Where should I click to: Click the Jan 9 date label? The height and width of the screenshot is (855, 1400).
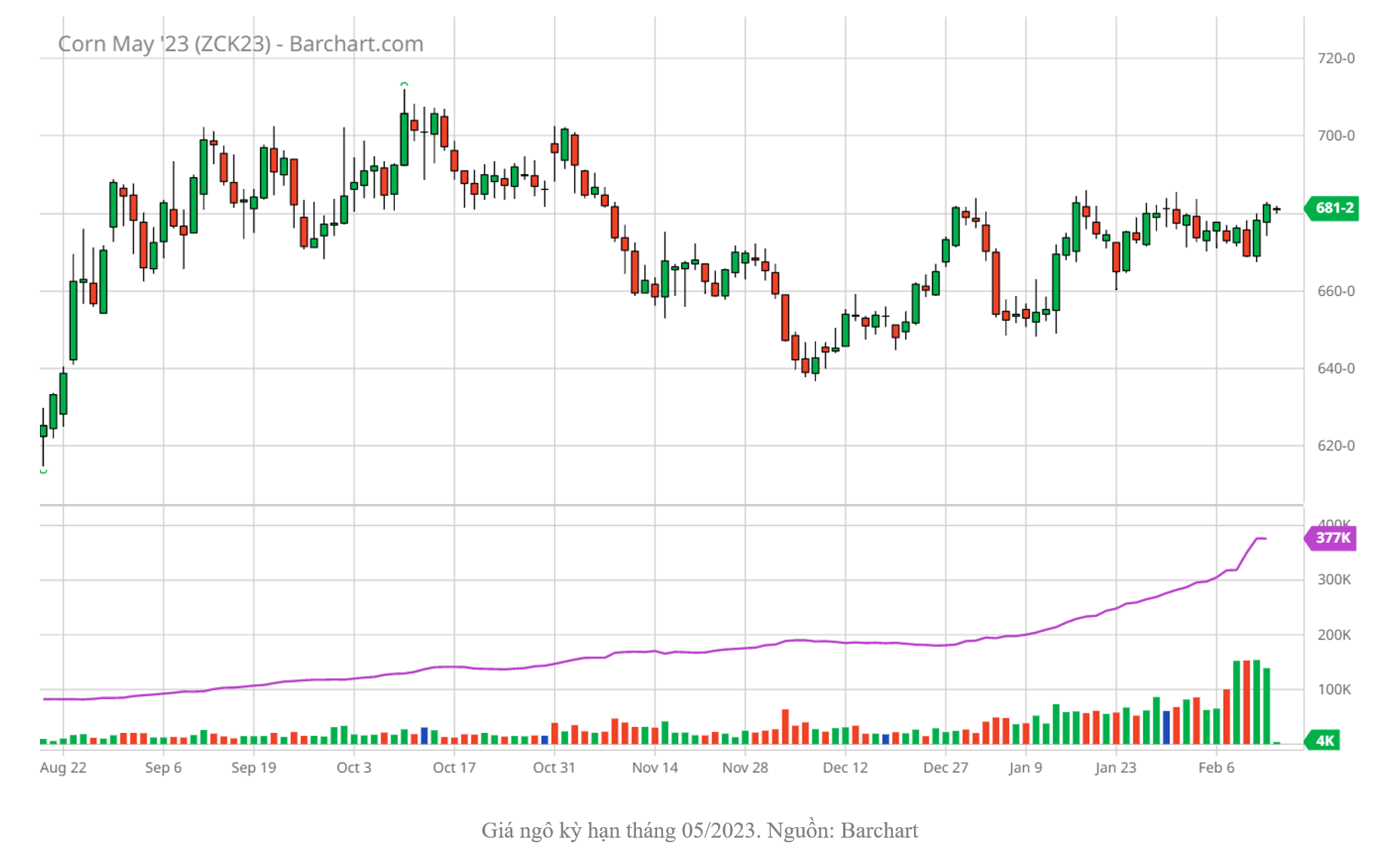coord(1026,768)
